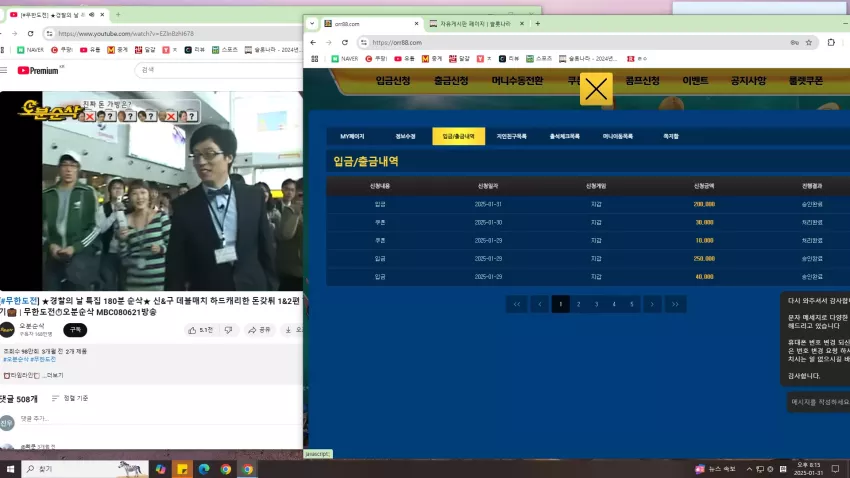Click the YouTube search box

pyautogui.click(x=217, y=70)
